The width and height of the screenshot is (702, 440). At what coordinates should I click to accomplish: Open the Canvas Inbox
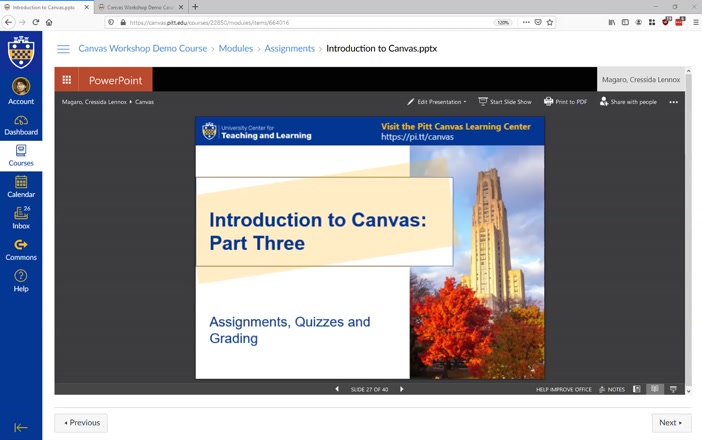click(21, 218)
